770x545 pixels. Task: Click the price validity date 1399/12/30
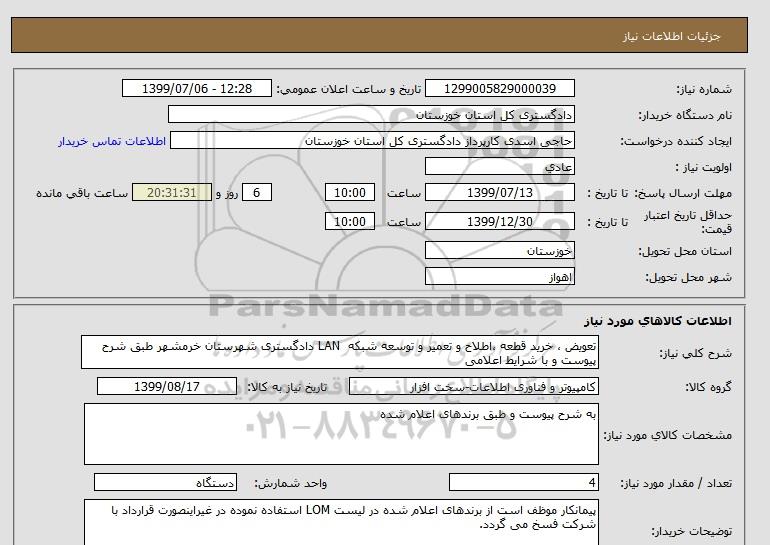point(499,221)
